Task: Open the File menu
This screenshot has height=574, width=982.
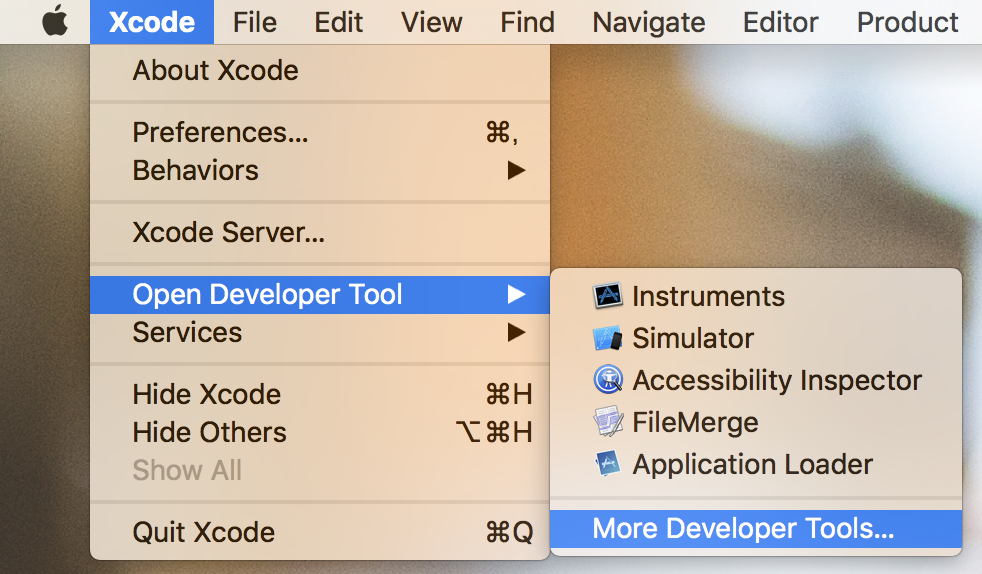Action: [254, 22]
